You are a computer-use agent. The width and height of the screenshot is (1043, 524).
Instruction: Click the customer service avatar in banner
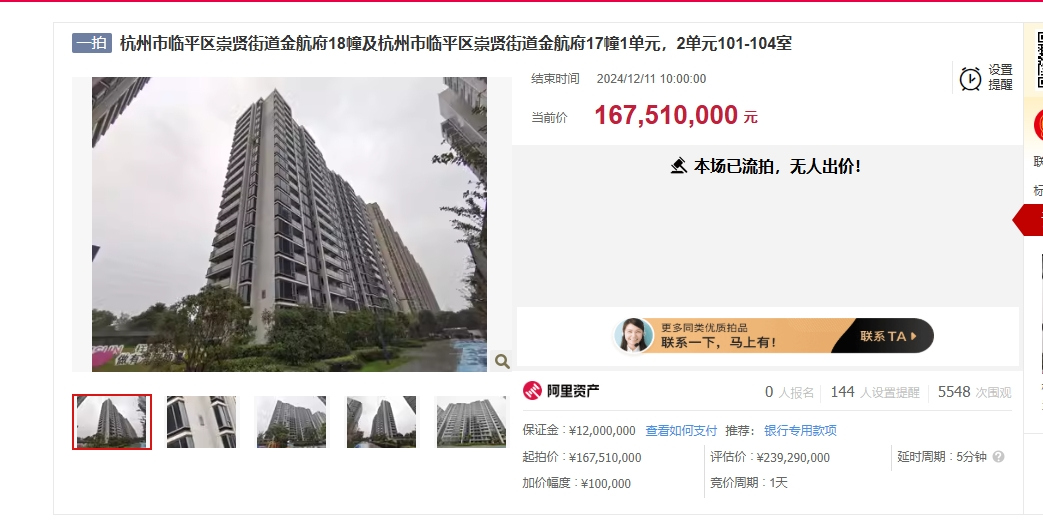(633, 335)
